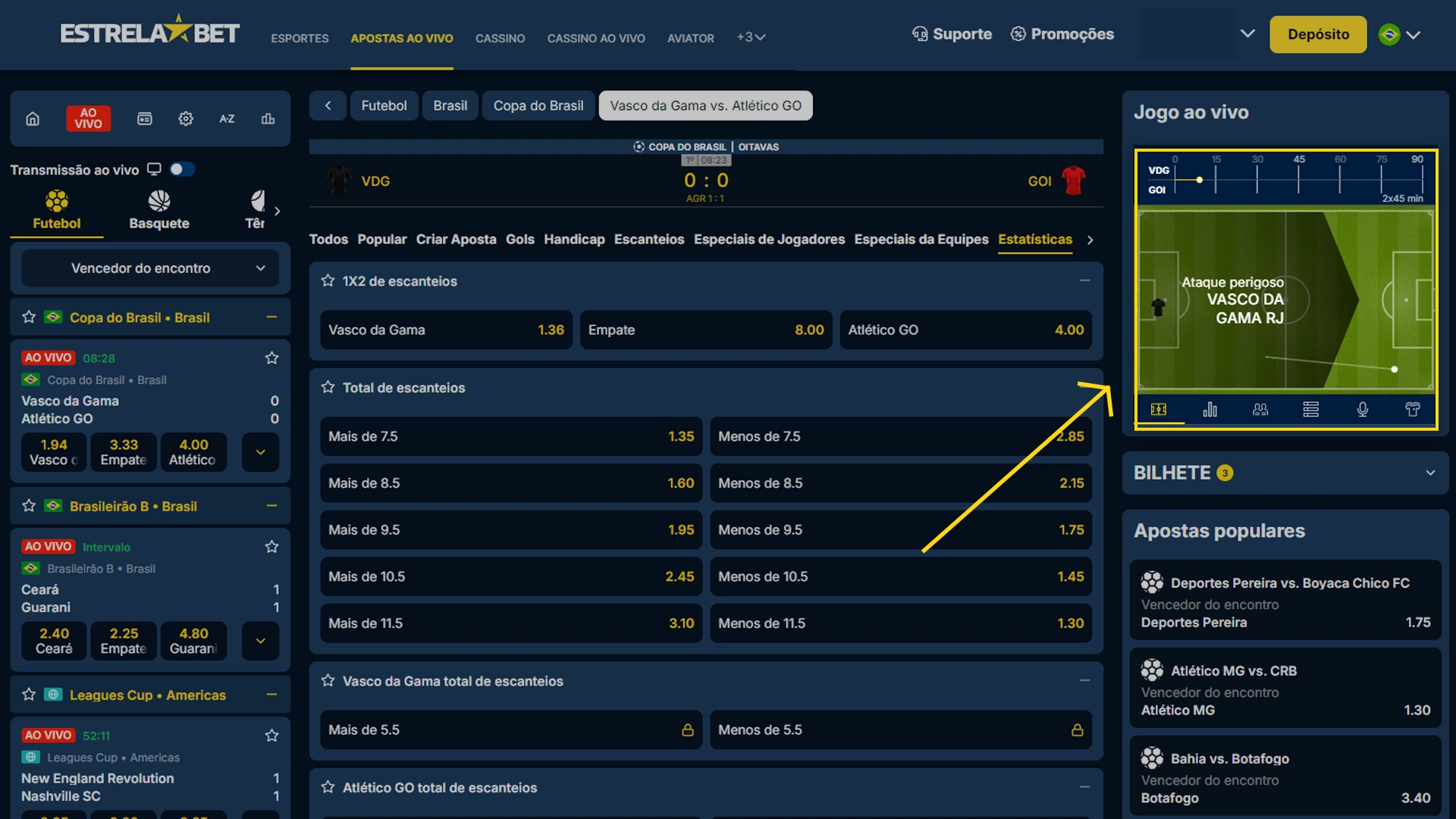Open Promoções from the header
This screenshot has width=1456, height=819.
point(1062,34)
